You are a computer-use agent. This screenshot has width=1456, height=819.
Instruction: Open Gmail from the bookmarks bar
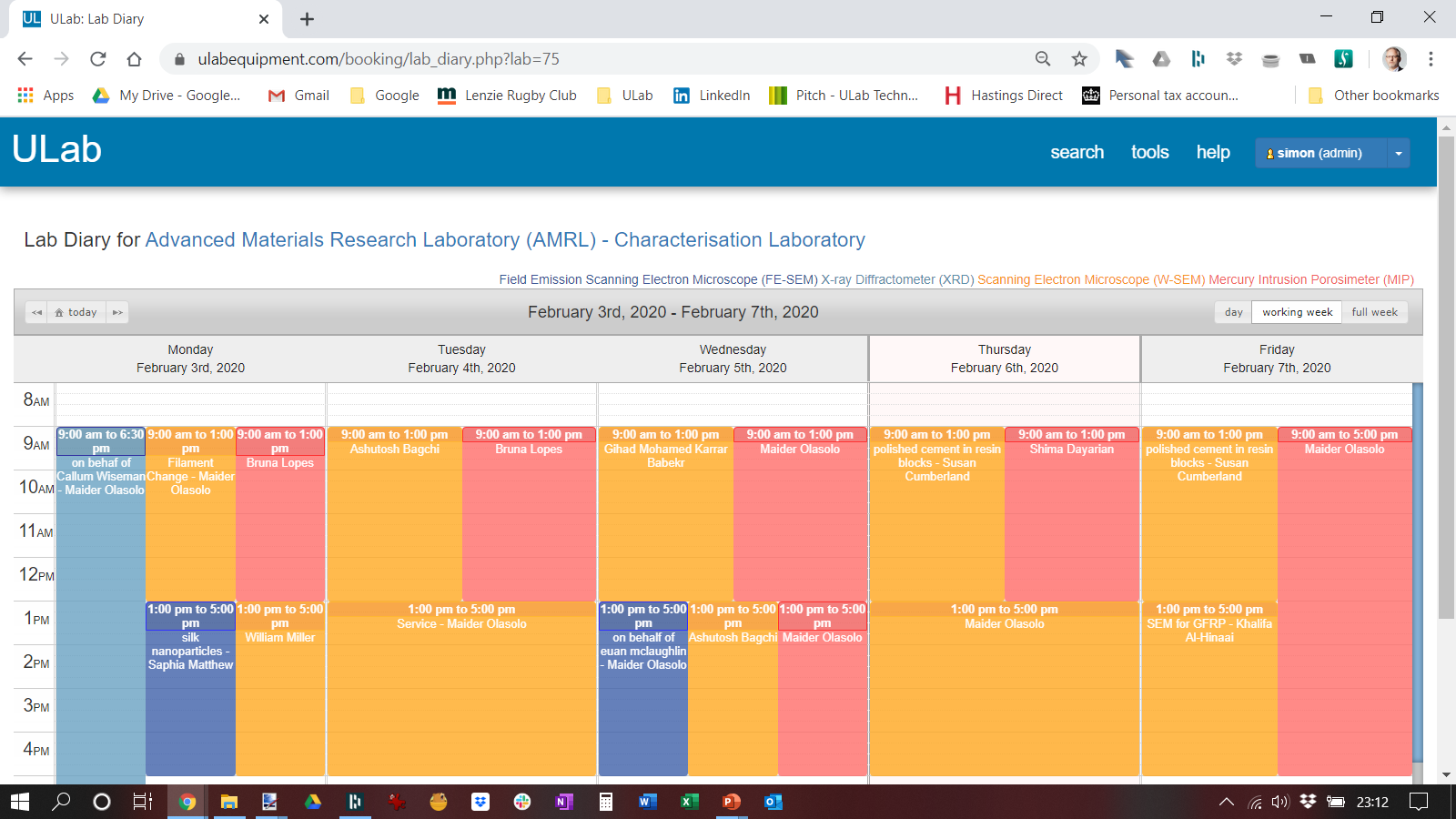[x=298, y=95]
